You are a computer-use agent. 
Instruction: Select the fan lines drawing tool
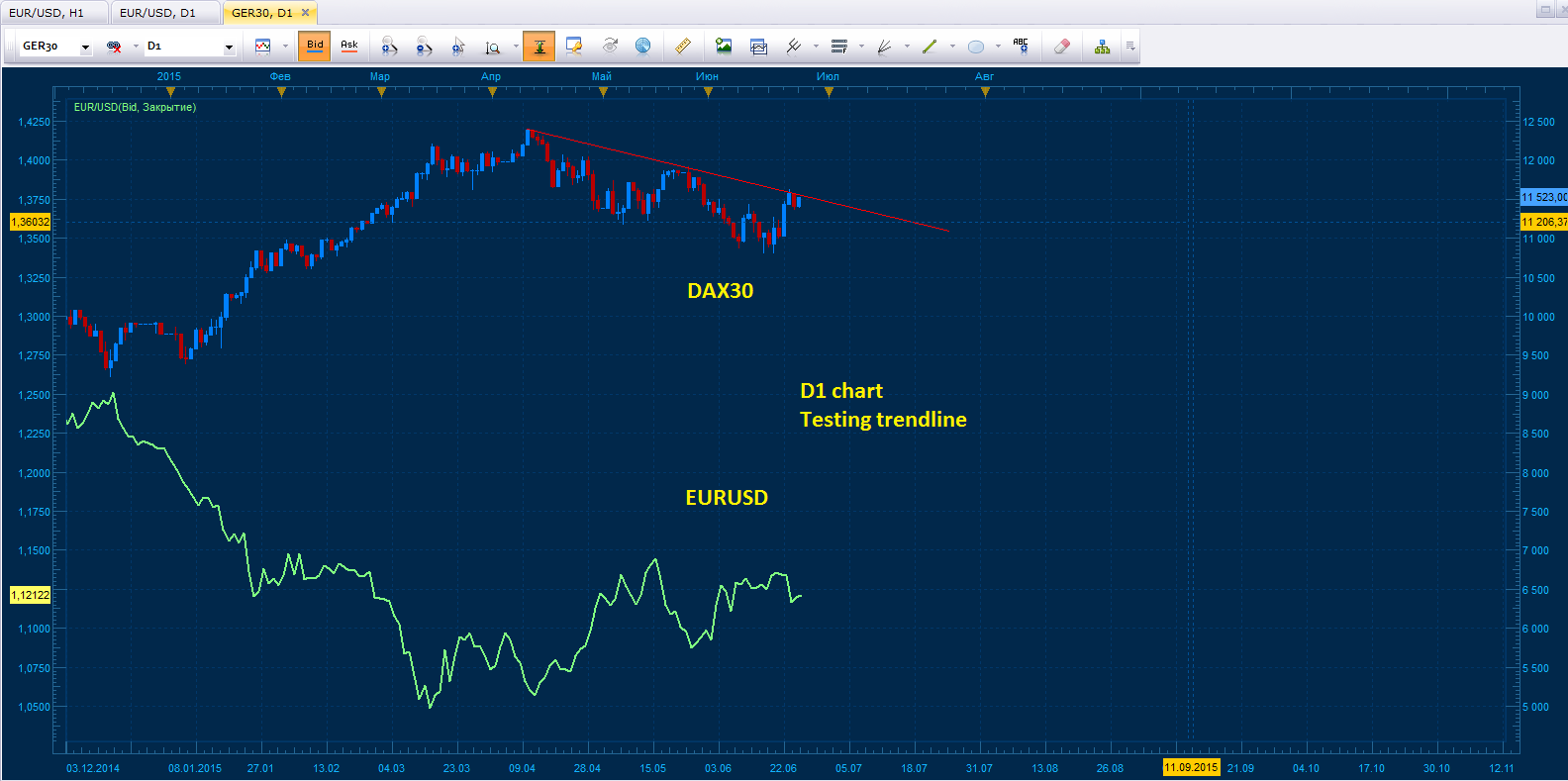click(x=885, y=47)
